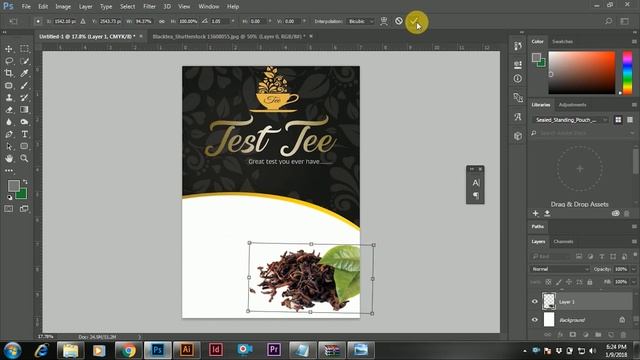Select the Move tool

pyautogui.click(x=9, y=49)
